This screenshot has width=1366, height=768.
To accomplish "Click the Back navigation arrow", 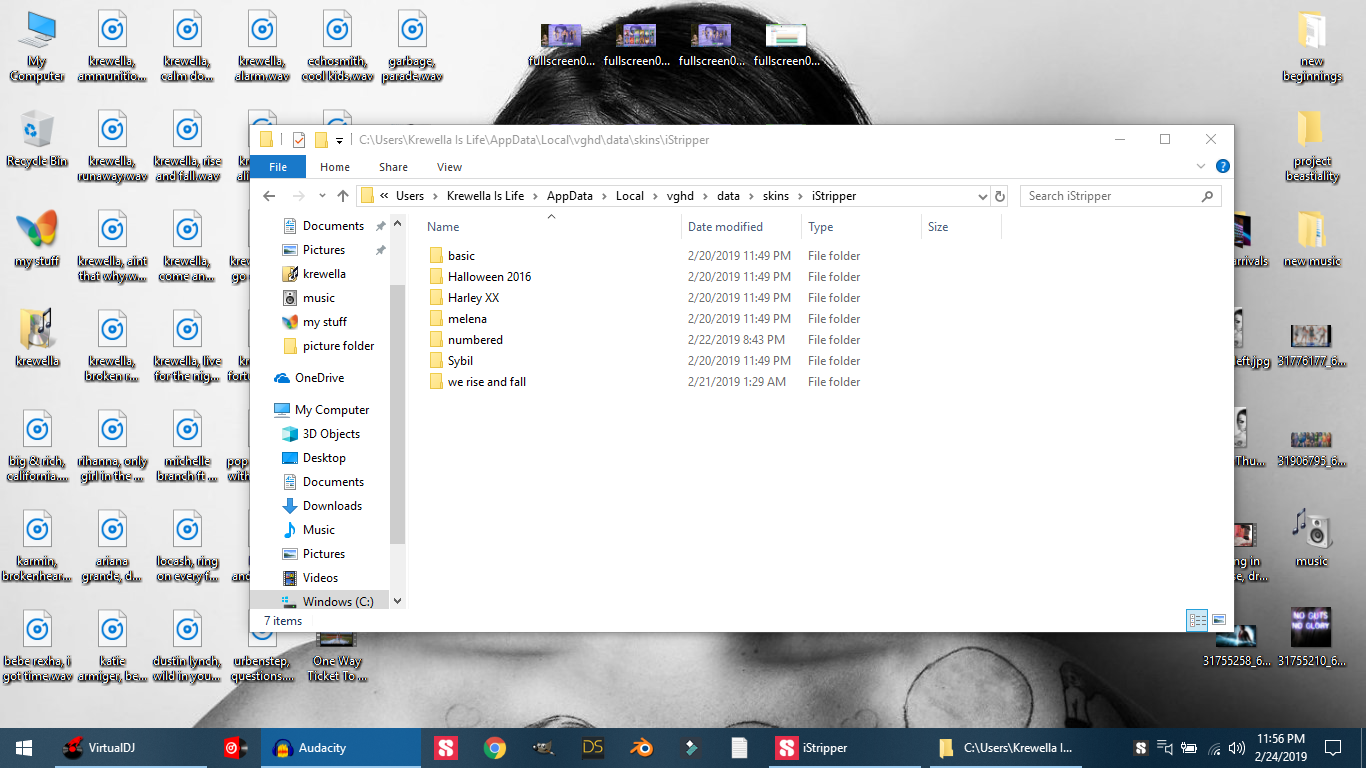I will coord(269,196).
